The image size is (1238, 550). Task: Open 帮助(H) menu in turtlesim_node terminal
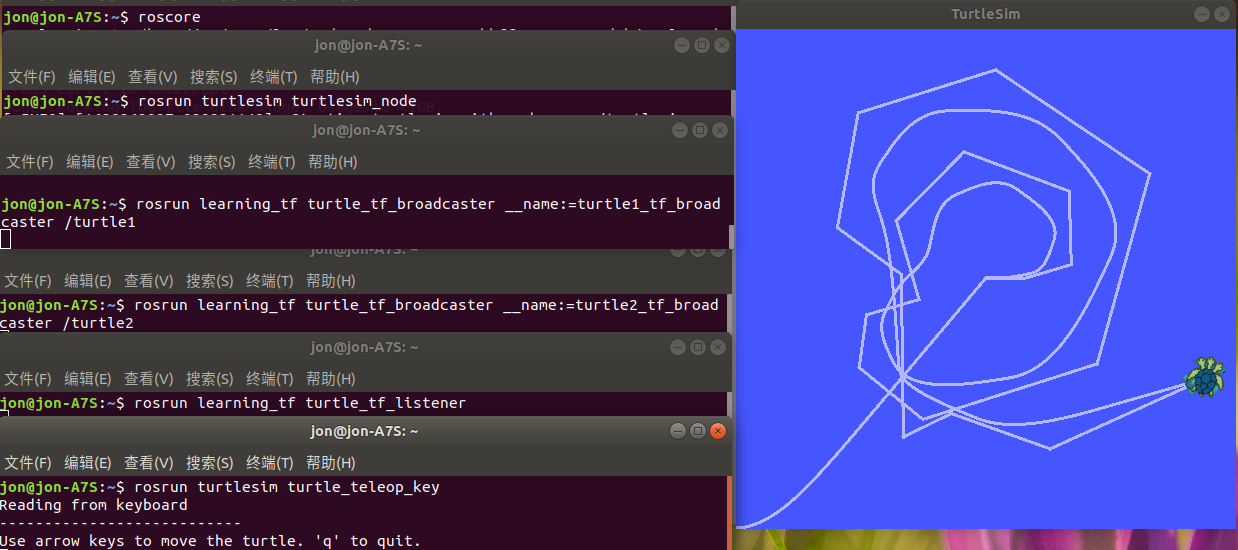[x=334, y=77]
